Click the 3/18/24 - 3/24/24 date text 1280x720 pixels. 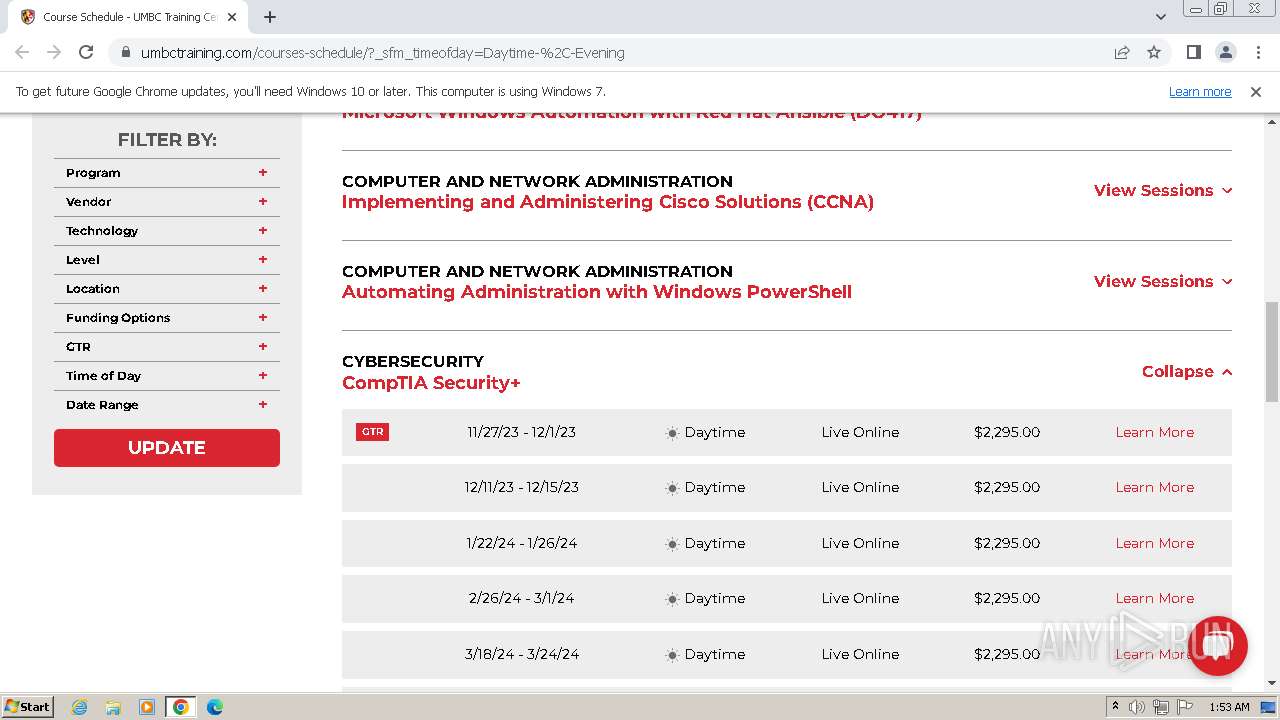(522, 654)
